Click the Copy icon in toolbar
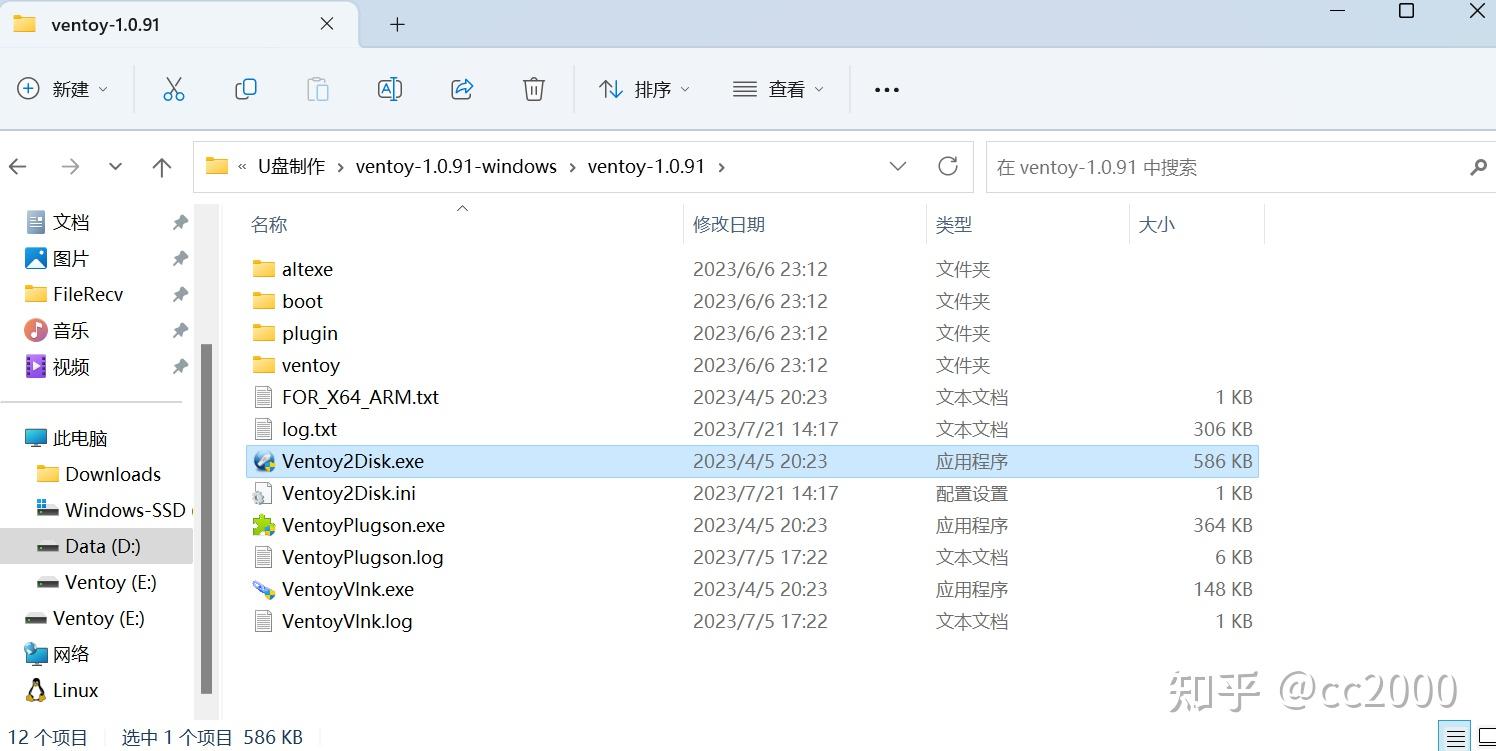 coord(246,89)
